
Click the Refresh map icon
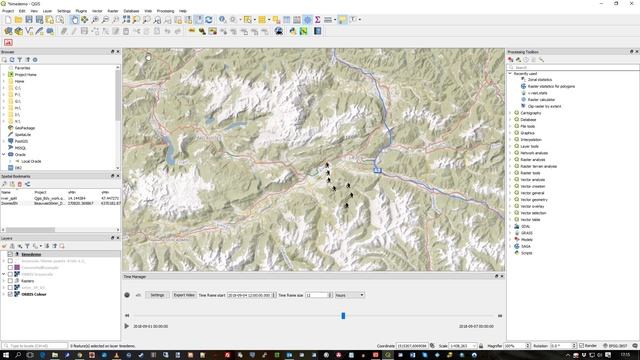coord(209,20)
